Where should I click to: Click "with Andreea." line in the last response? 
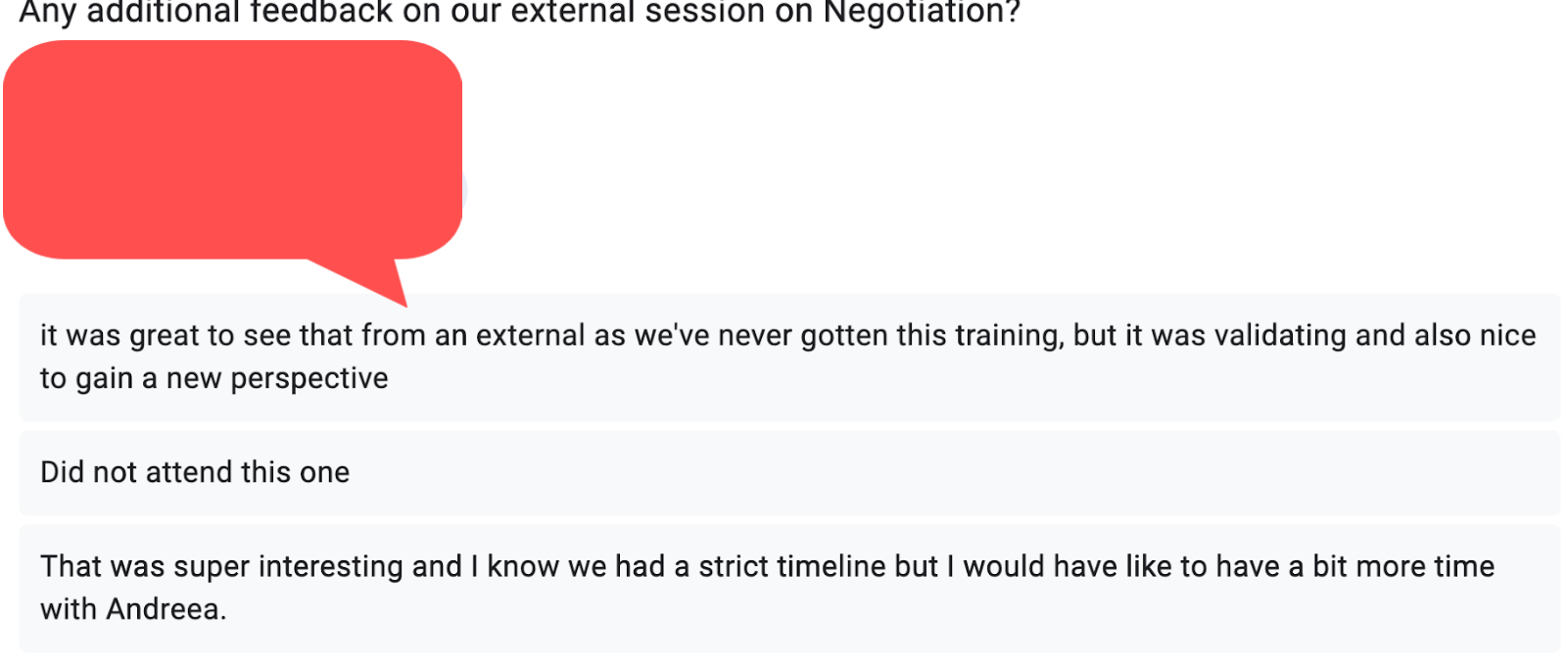[x=133, y=609]
